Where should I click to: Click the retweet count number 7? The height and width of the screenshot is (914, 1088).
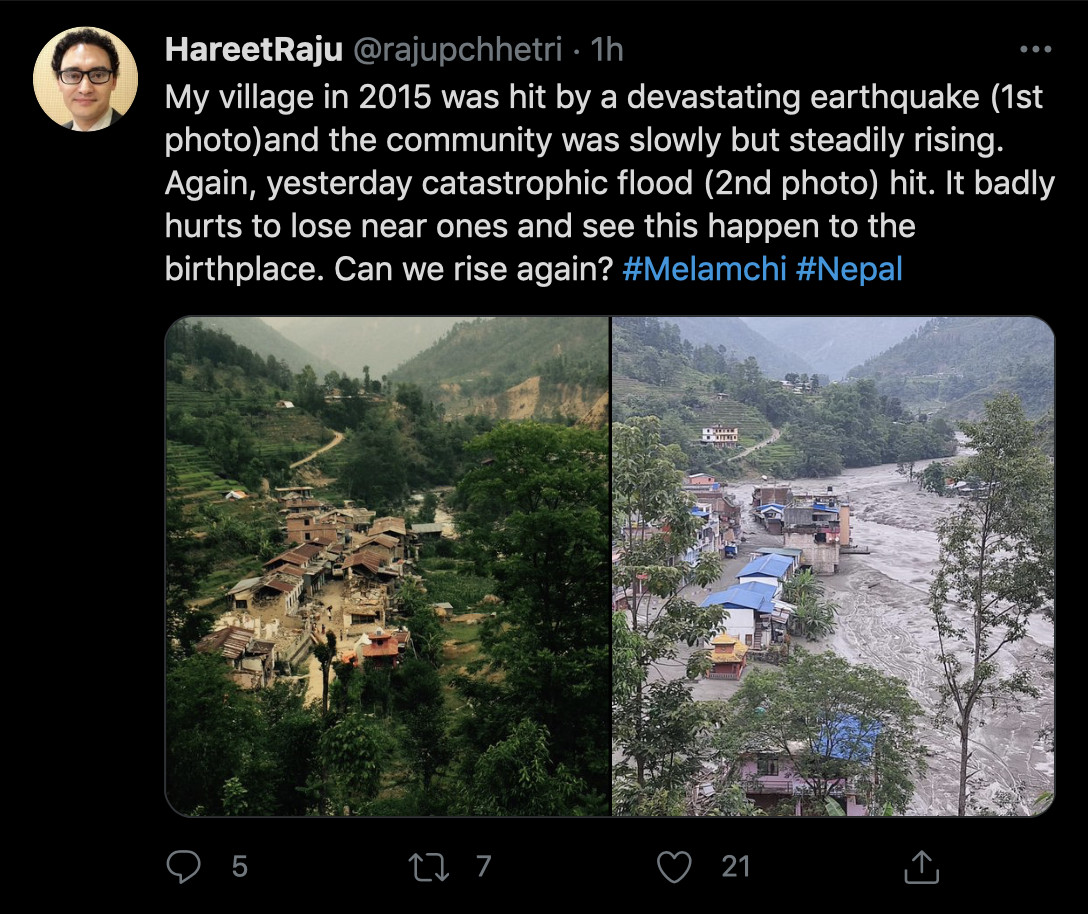pyautogui.click(x=484, y=866)
